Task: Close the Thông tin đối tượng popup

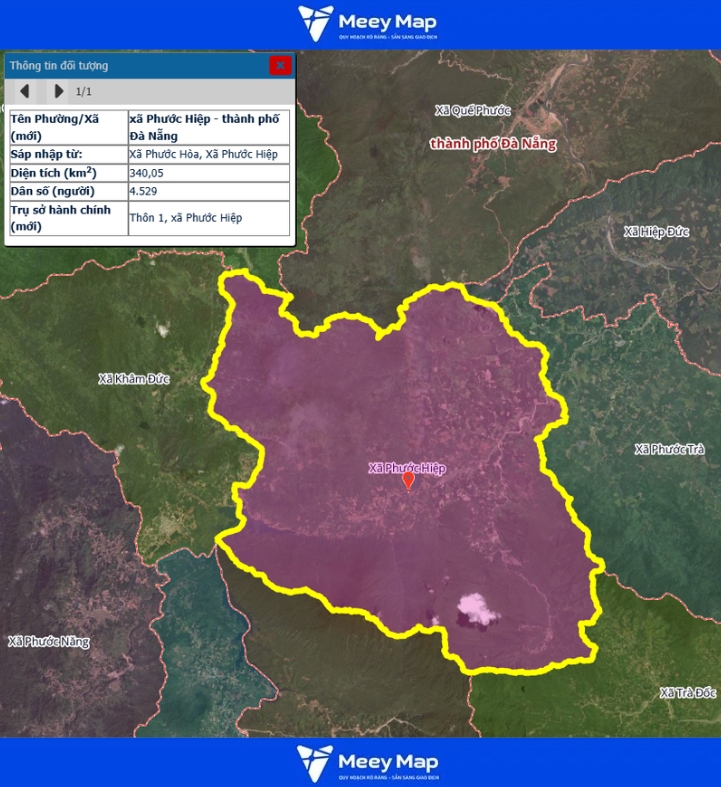Action: pyautogui.click(x=280, y=66)
